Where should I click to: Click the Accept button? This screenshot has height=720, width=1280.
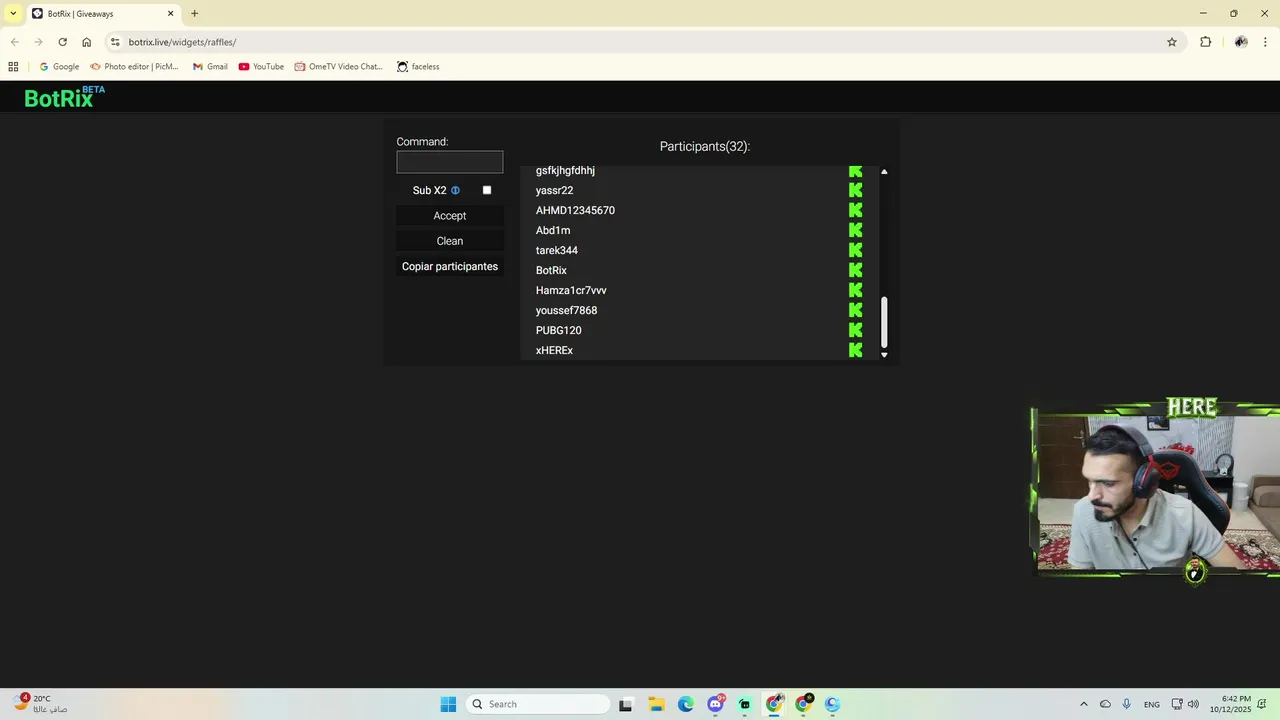pyautogui.click(x=450, y=216)
